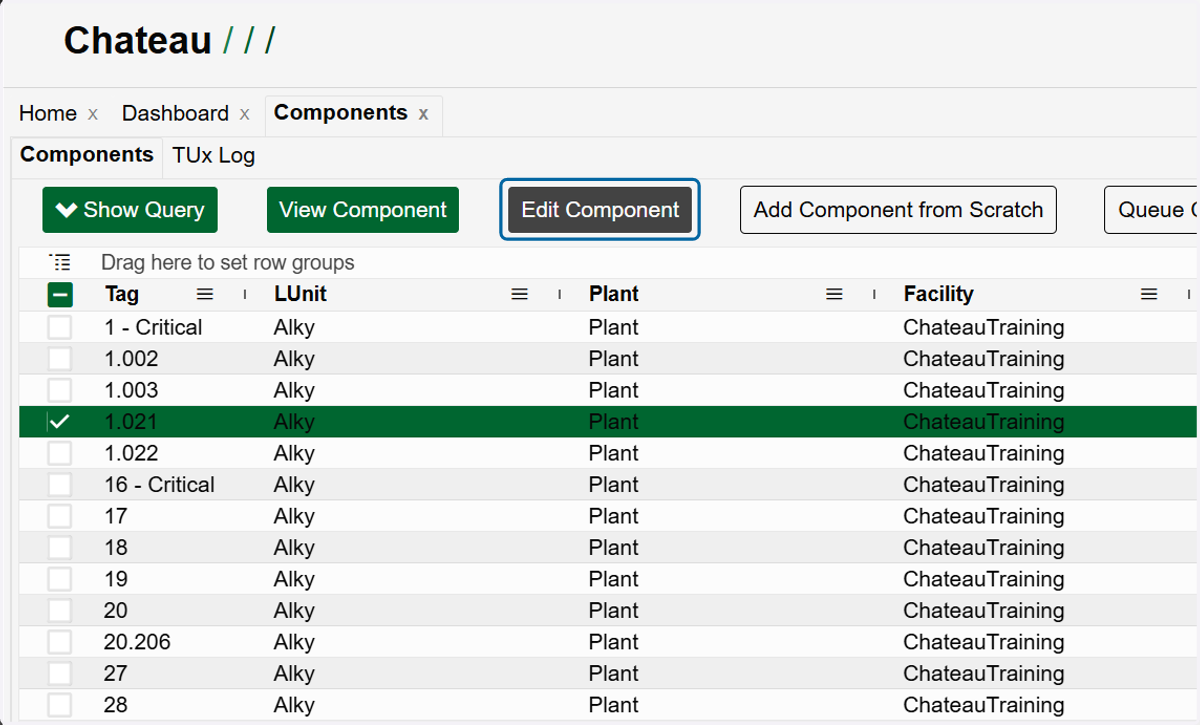Check the box for row 27
This screenshot has height=725, width=1200.
click(x=60, y=674)
